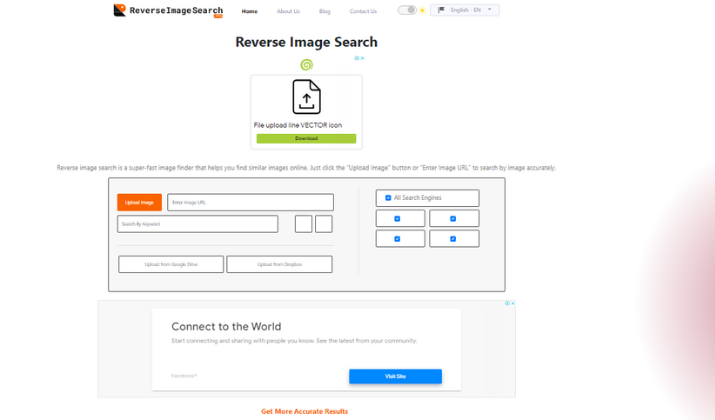Screen dimensions: 715x420
Task: Click the orange Upload Image button
Action: pyautogui.click(x=140, y=202)
